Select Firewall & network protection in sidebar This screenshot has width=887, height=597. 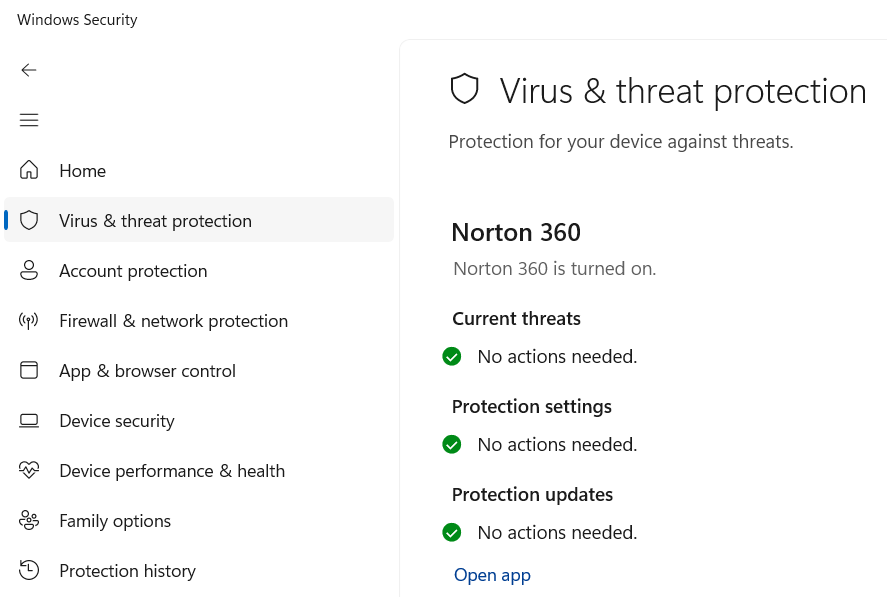(x=173, y=320)
